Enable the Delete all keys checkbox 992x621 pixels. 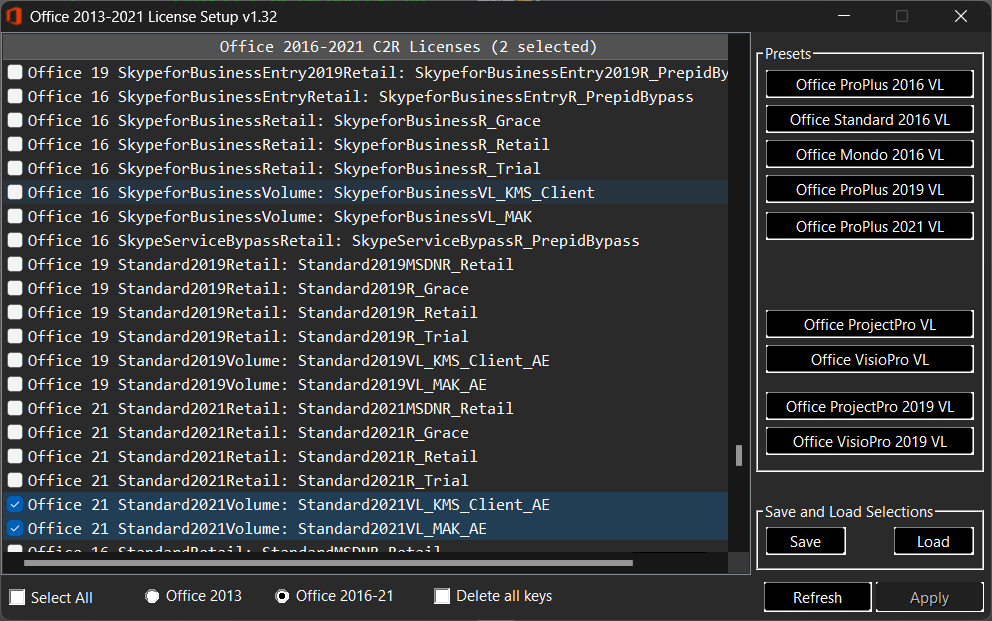pos(442,596)
